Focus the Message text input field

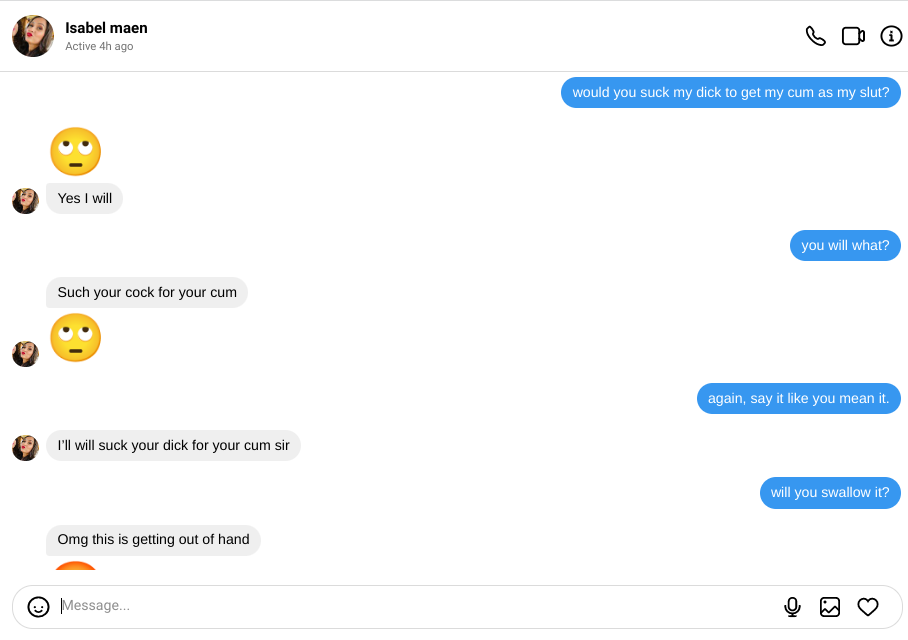pos(400,606)
